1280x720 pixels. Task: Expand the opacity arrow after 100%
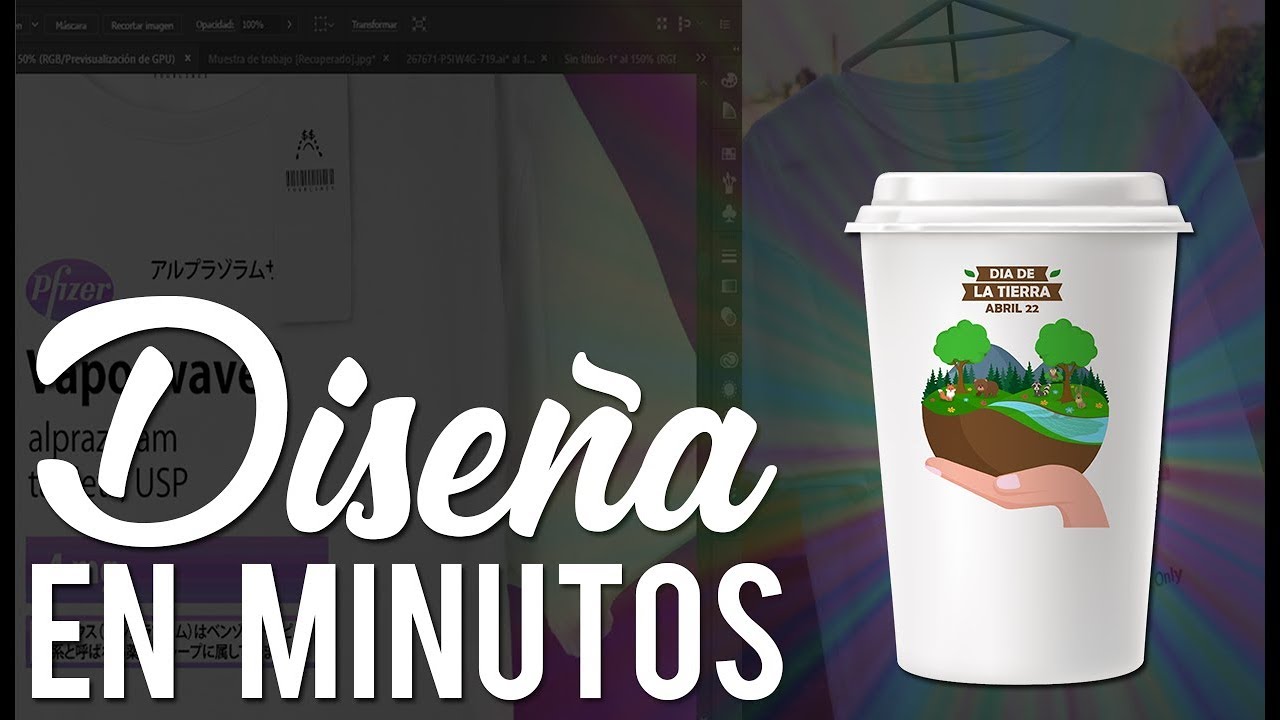coord(290,24)
